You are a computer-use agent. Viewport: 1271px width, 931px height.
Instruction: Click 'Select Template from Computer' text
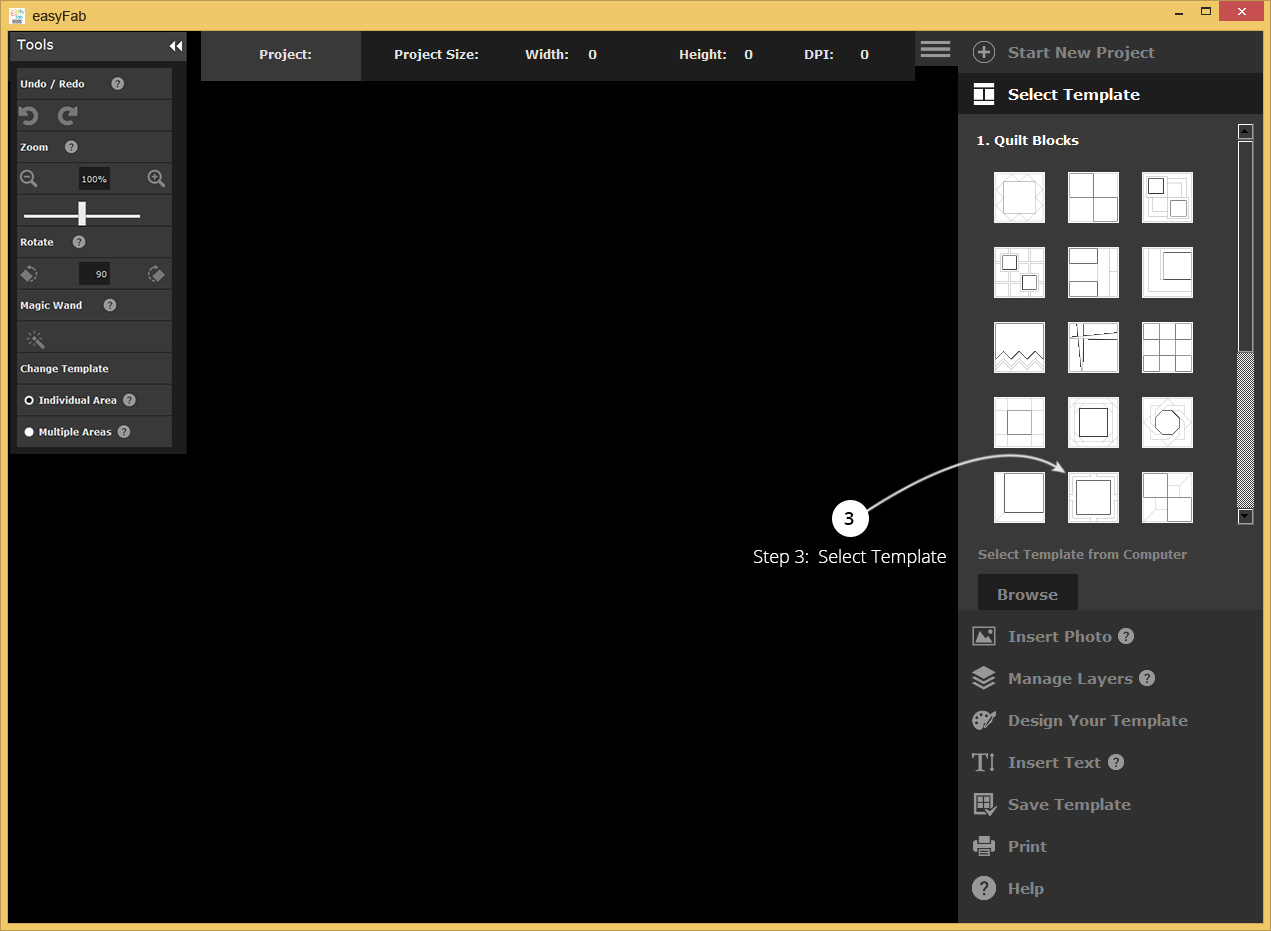coord(1082,554)
